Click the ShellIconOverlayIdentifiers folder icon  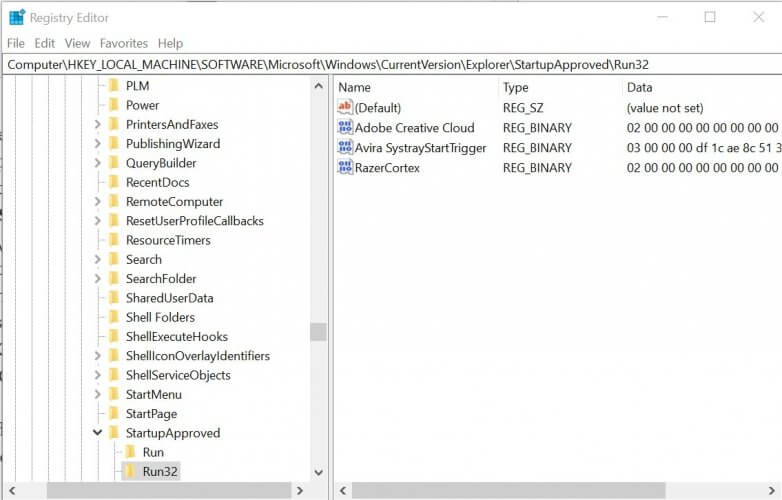click(x=114, y=355)
